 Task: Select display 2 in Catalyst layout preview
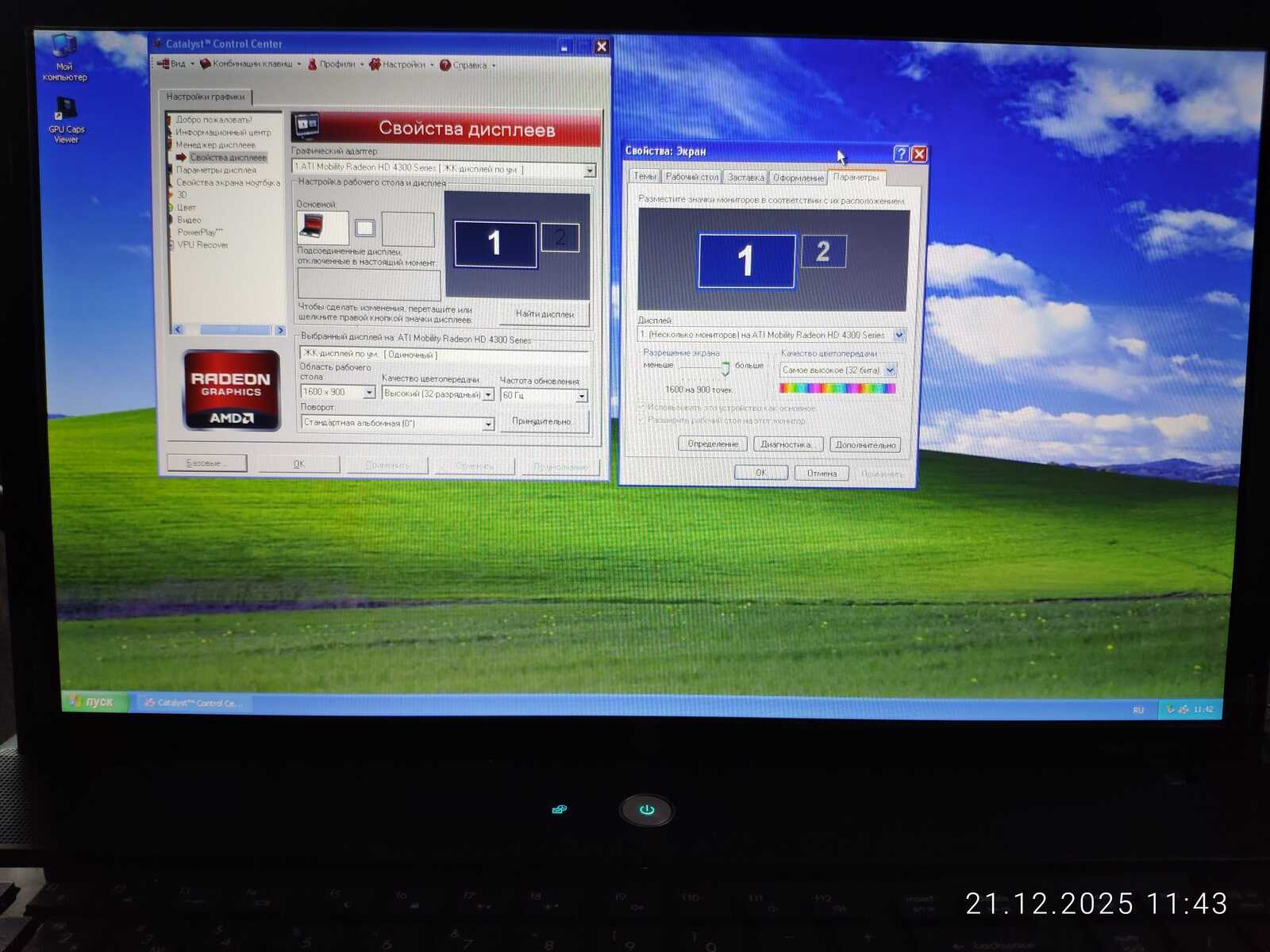560,237
